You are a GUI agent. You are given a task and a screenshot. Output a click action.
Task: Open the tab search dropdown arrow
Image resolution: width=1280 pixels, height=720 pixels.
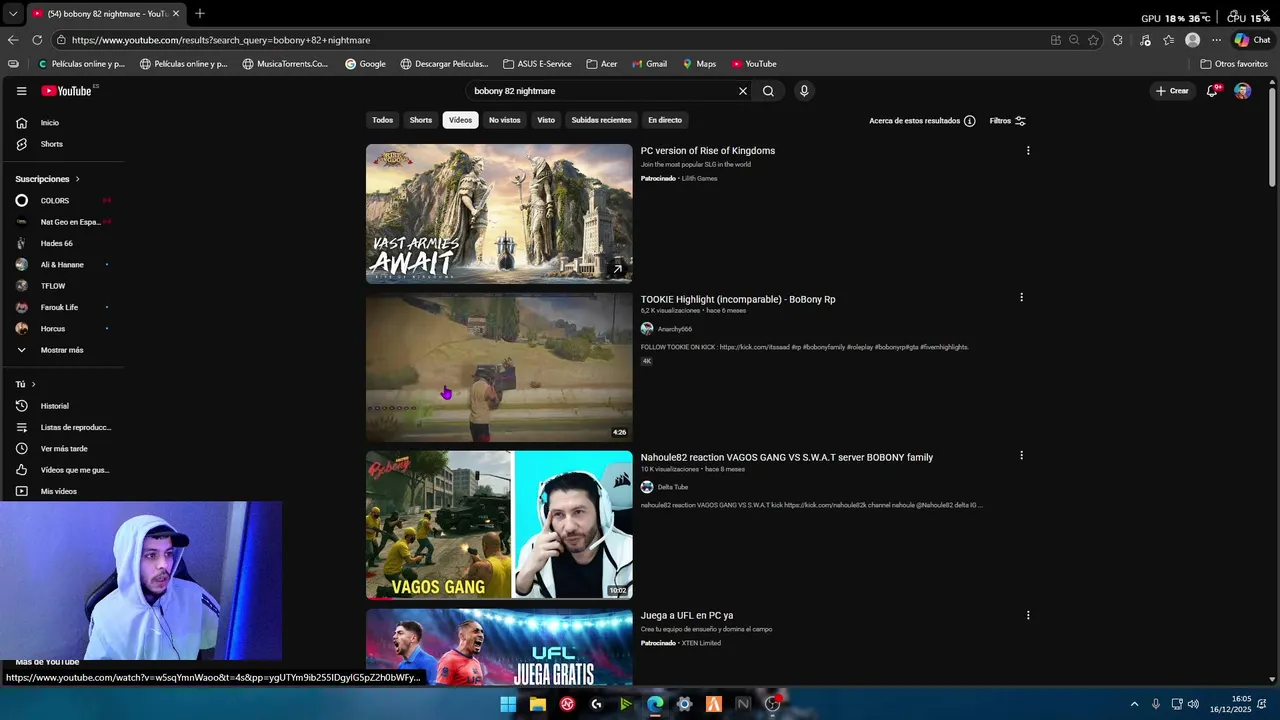click(13, 13)
